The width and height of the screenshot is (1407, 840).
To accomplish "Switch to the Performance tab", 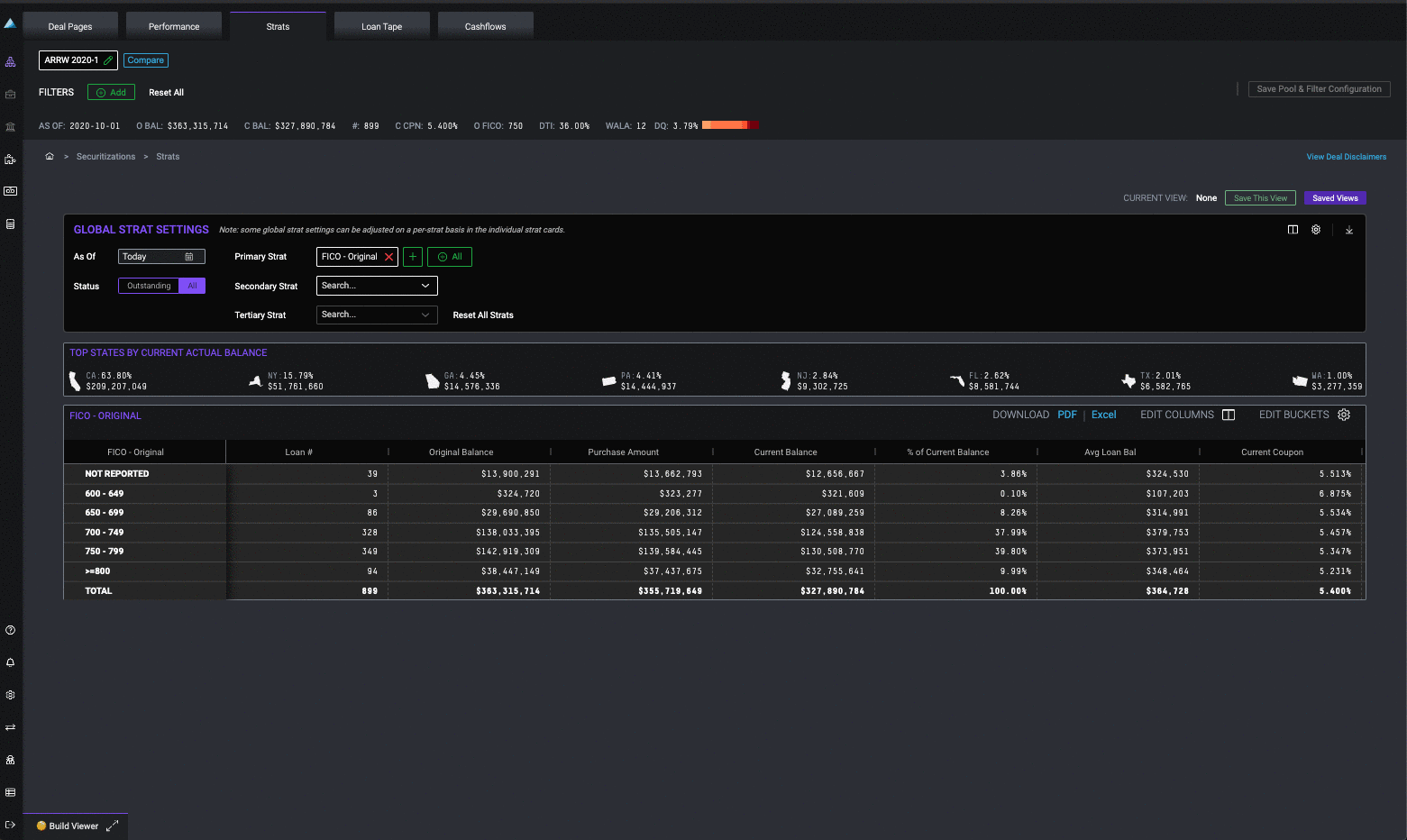I will (x=174, y=26).
